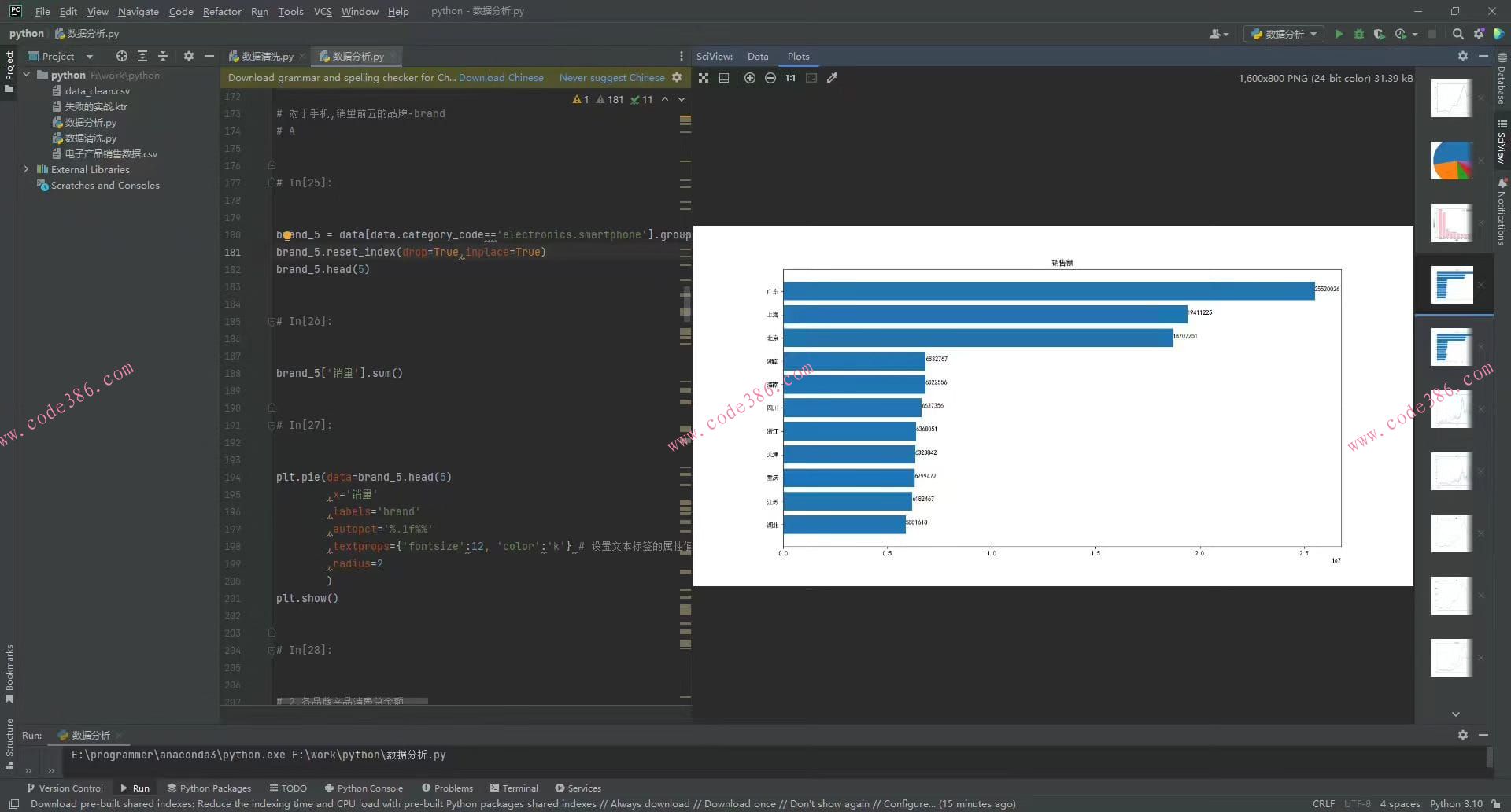The image size is (1511, 812).
Task: Collapse the python project root folder
Action: [x=26, y=75]
